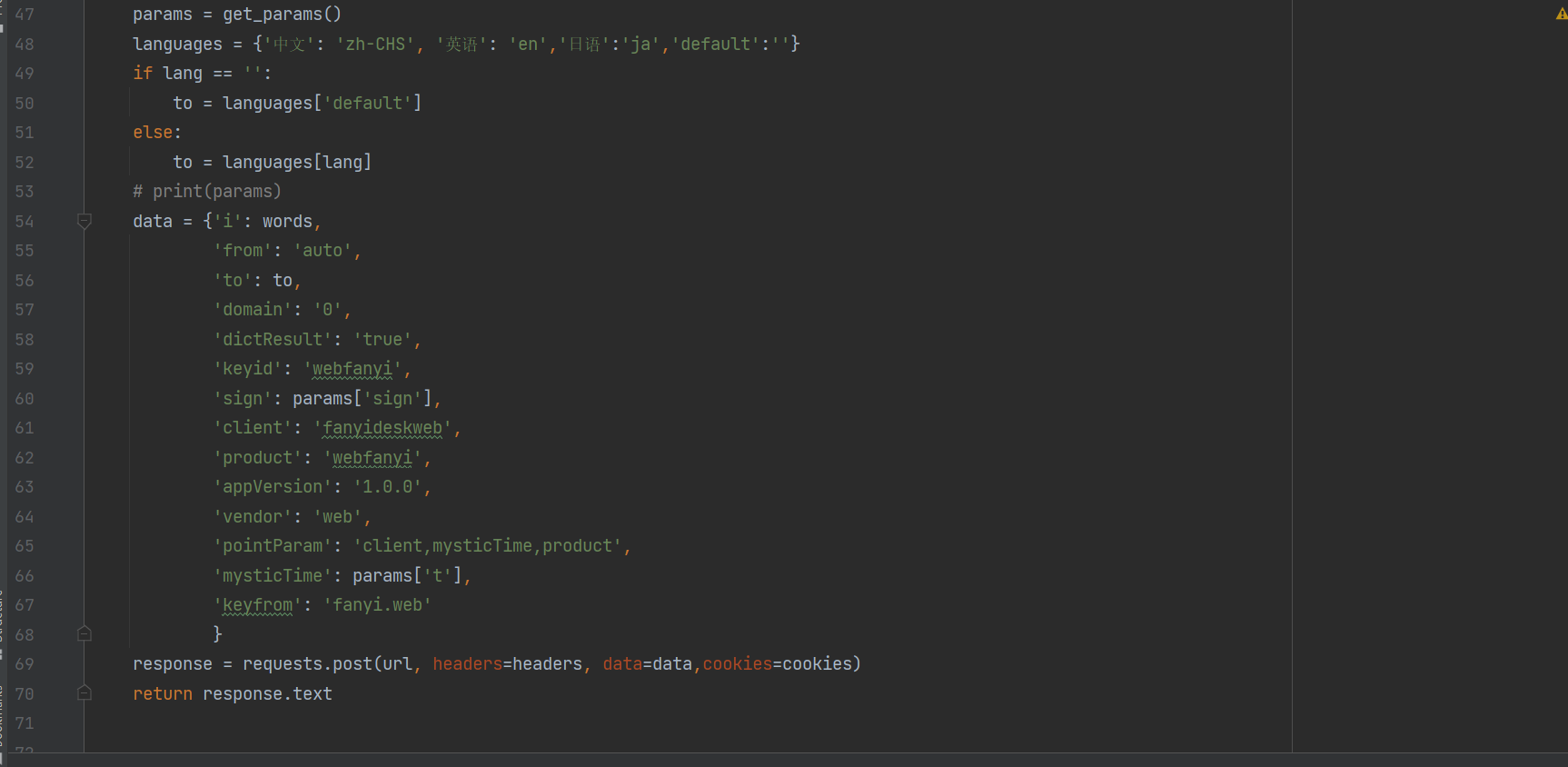The width and height of the screenshot is (1568, 767).
Task: Click the 'domain' dictionary key
Action: 253,310
